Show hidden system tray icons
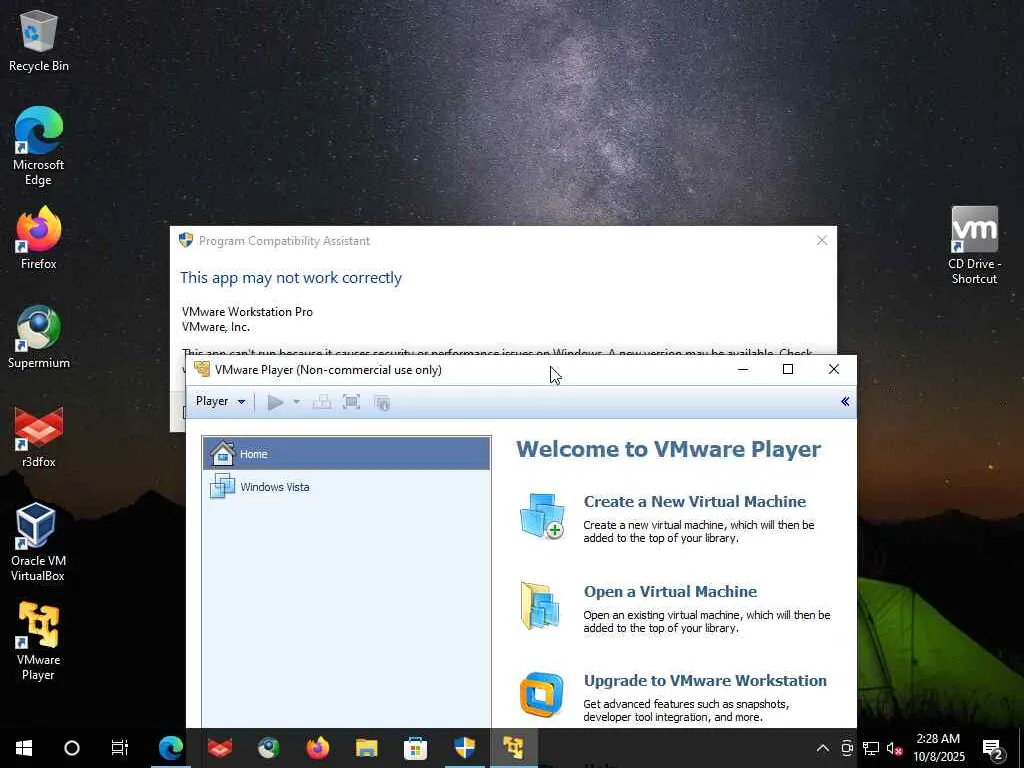This screenshot has width=1024, height=768. tap(823, 748)
